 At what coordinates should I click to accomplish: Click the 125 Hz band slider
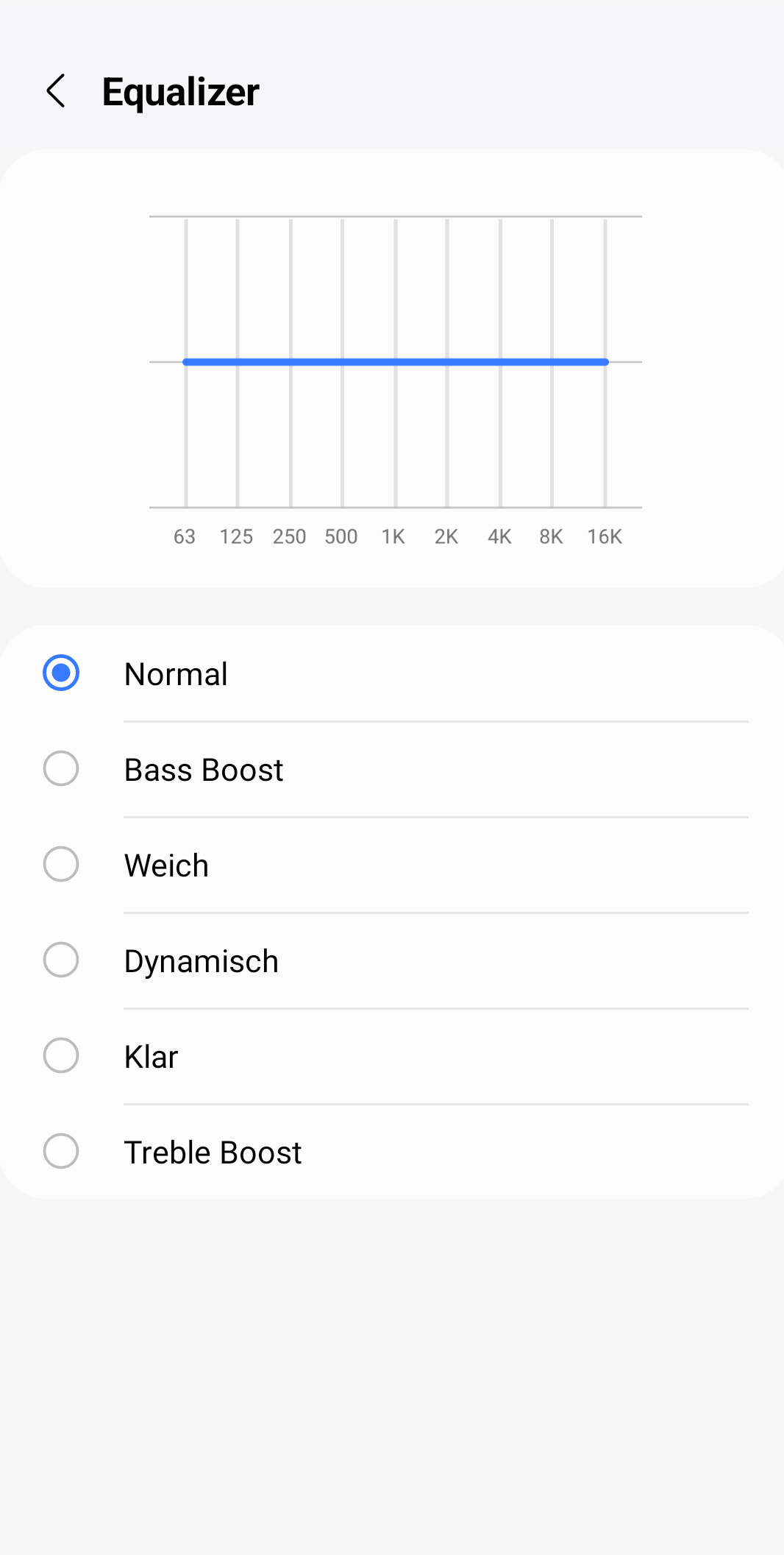tap(238, 362)
